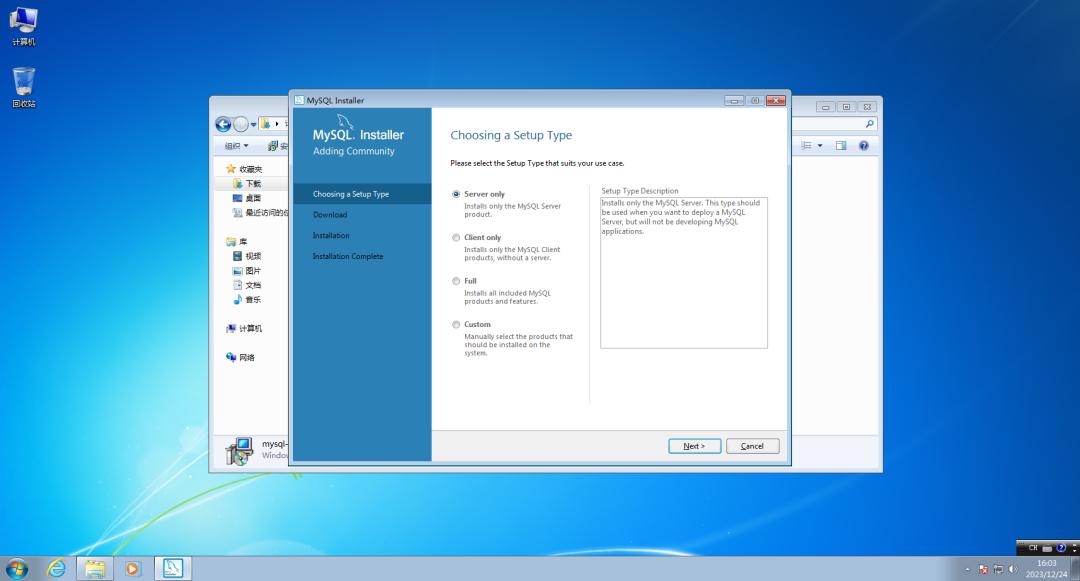The image size is (1080, 581).
Task: Click the Forward arrow in Explorer window
Action: pyautogui.click(x=240, y=124)
